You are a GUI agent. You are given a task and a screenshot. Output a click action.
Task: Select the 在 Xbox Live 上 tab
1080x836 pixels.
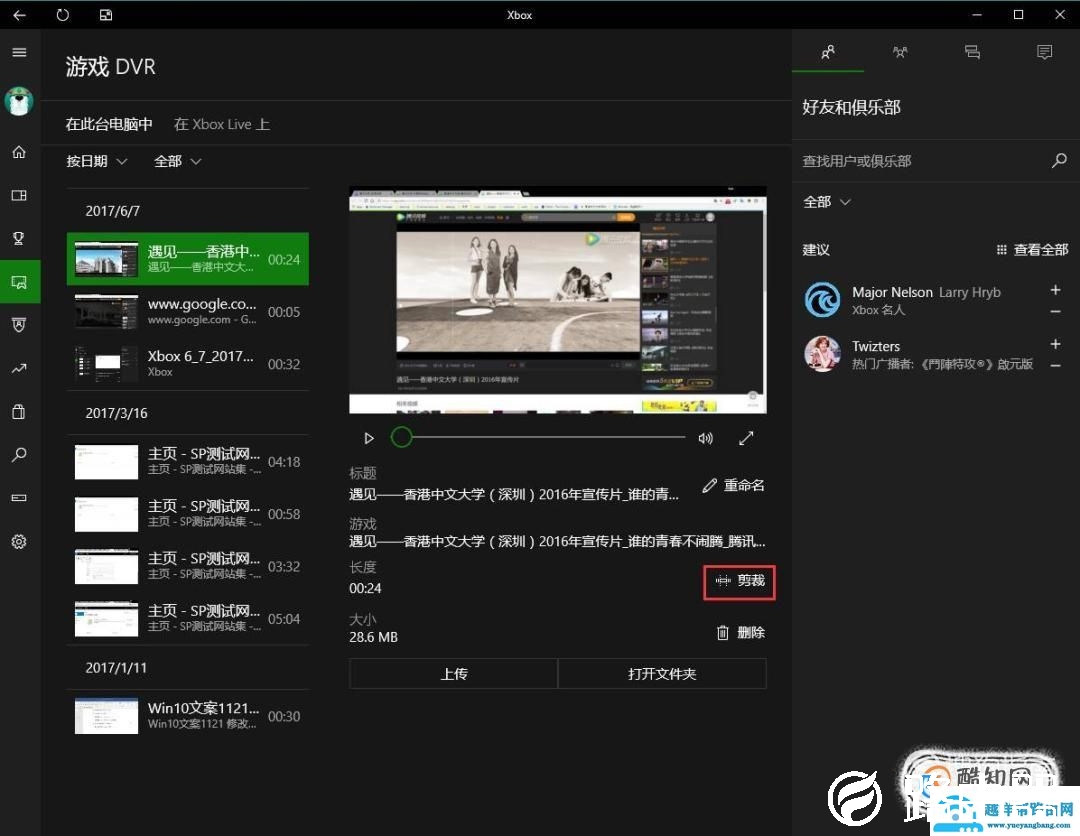[x=222, y=125]
